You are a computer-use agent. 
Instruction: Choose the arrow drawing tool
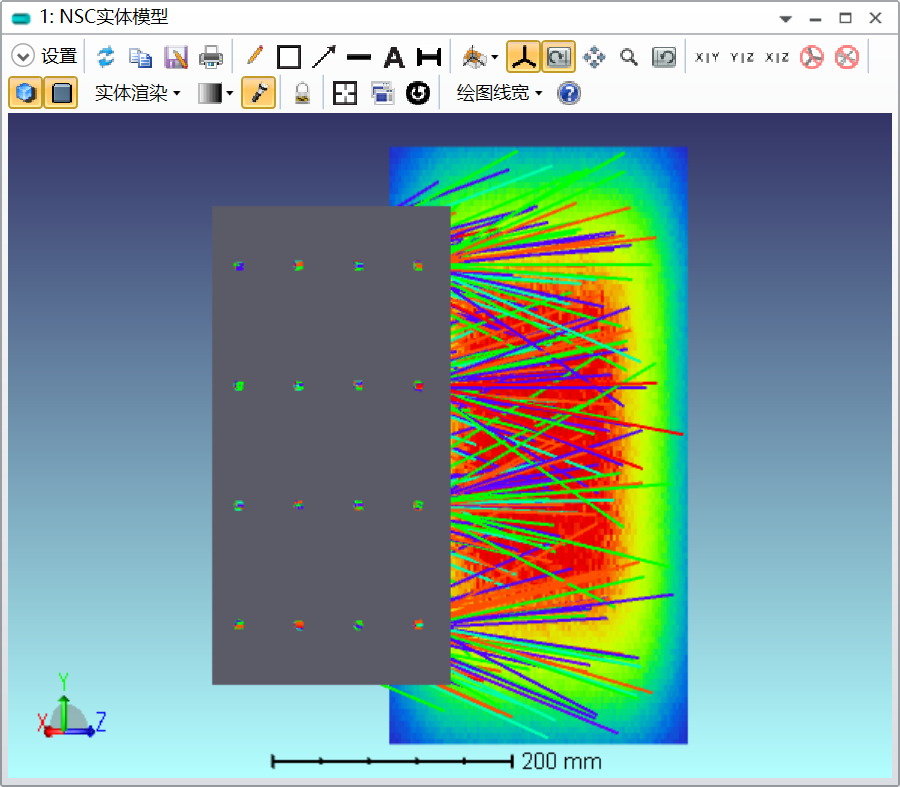pos(324,57)
